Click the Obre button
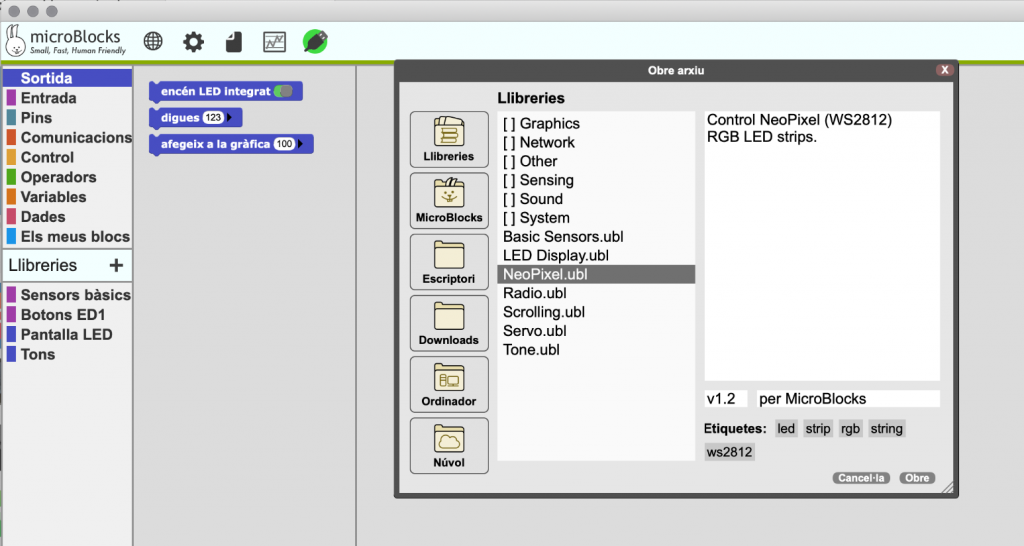The width and height of the screenshot is (1024, 546). coord(917,478)
